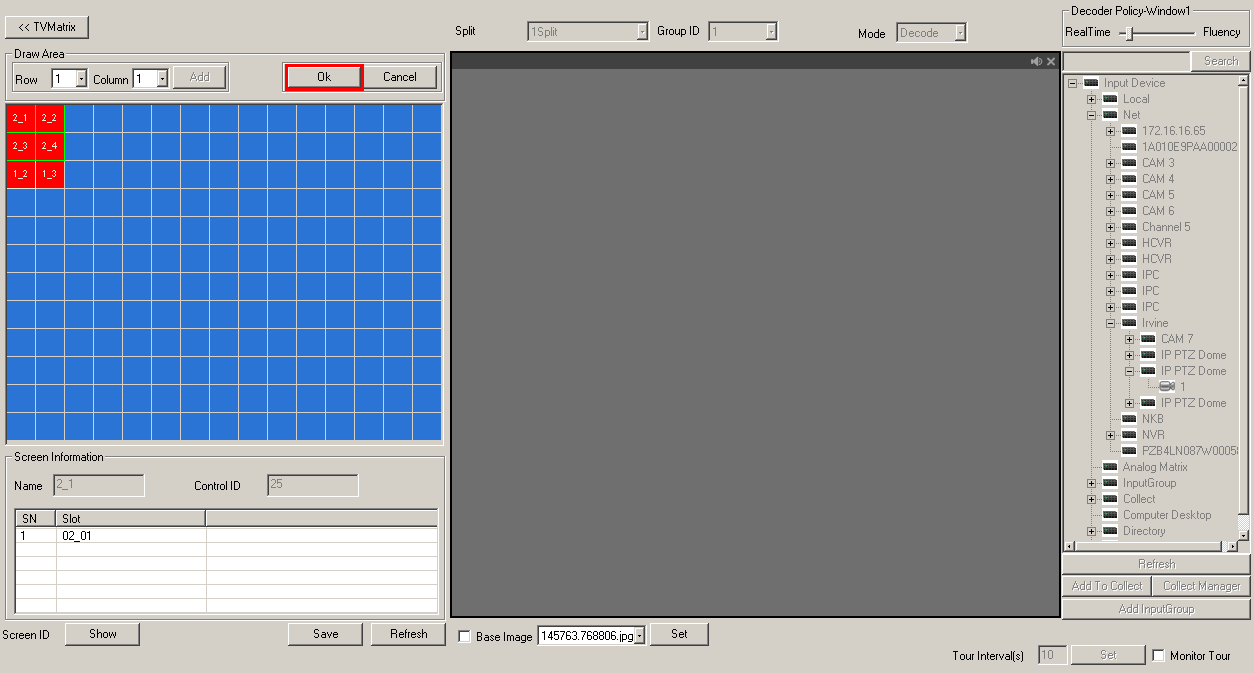Click the Add To Collect button

(x=1106, y=586)
